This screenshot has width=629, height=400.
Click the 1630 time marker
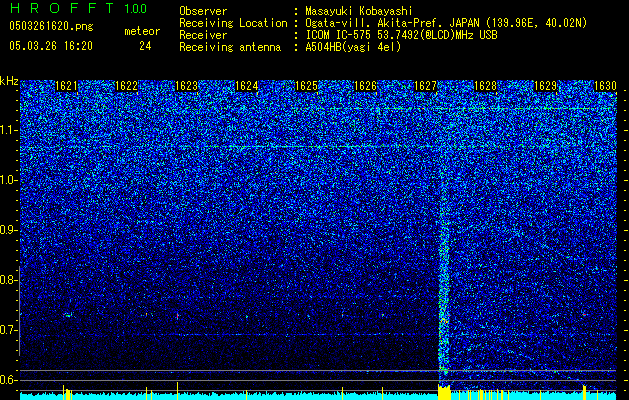click(605, 86)
